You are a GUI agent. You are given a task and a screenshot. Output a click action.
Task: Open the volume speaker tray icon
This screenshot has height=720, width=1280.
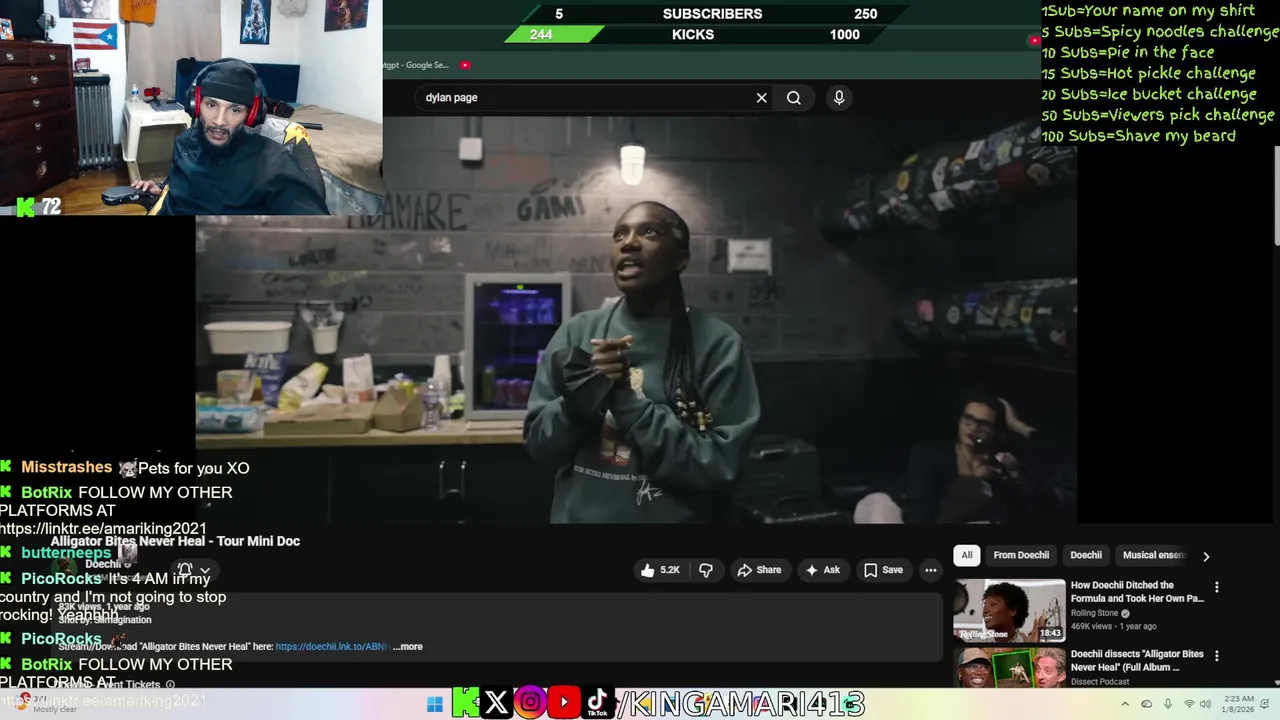[1207, 704]
